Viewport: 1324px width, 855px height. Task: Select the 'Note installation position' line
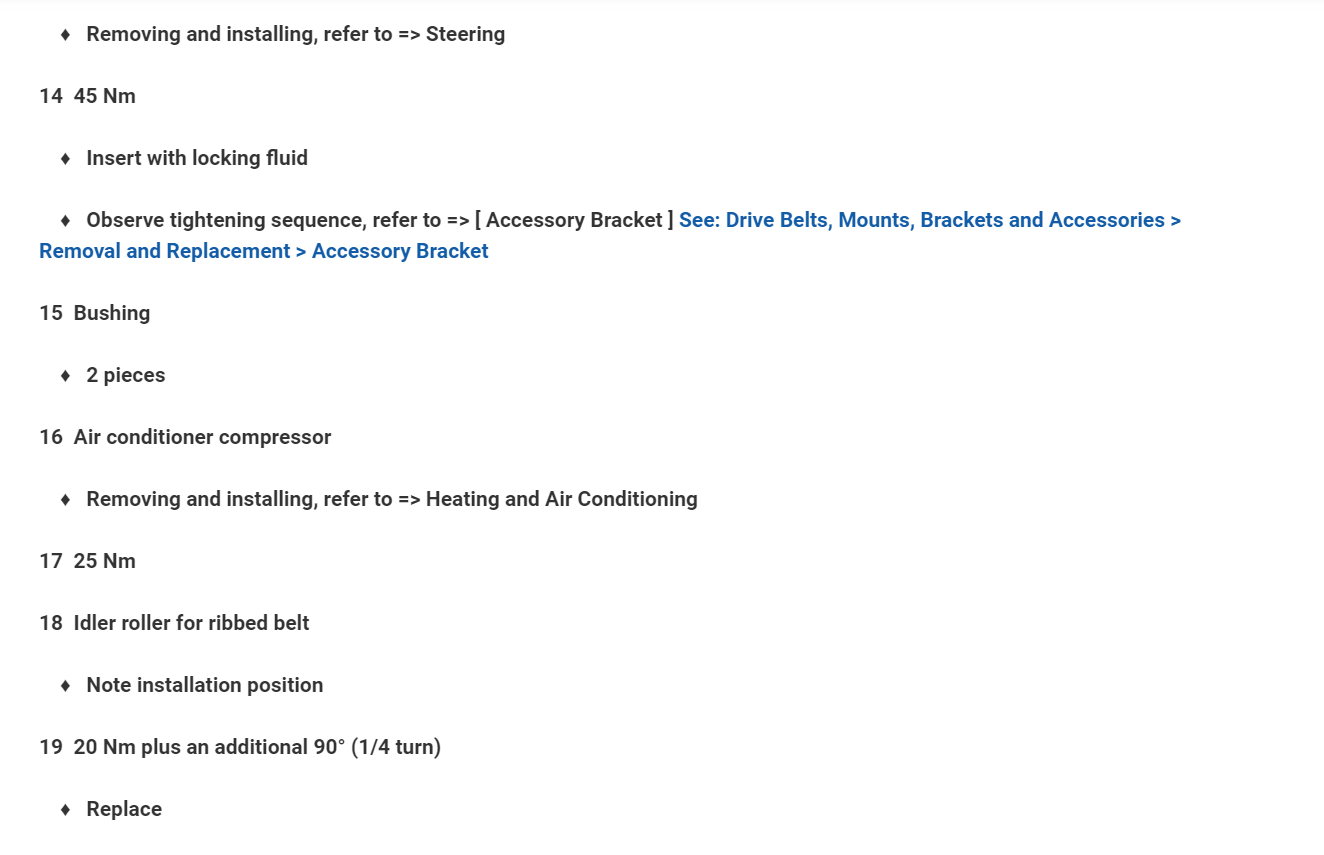point(205,685)
